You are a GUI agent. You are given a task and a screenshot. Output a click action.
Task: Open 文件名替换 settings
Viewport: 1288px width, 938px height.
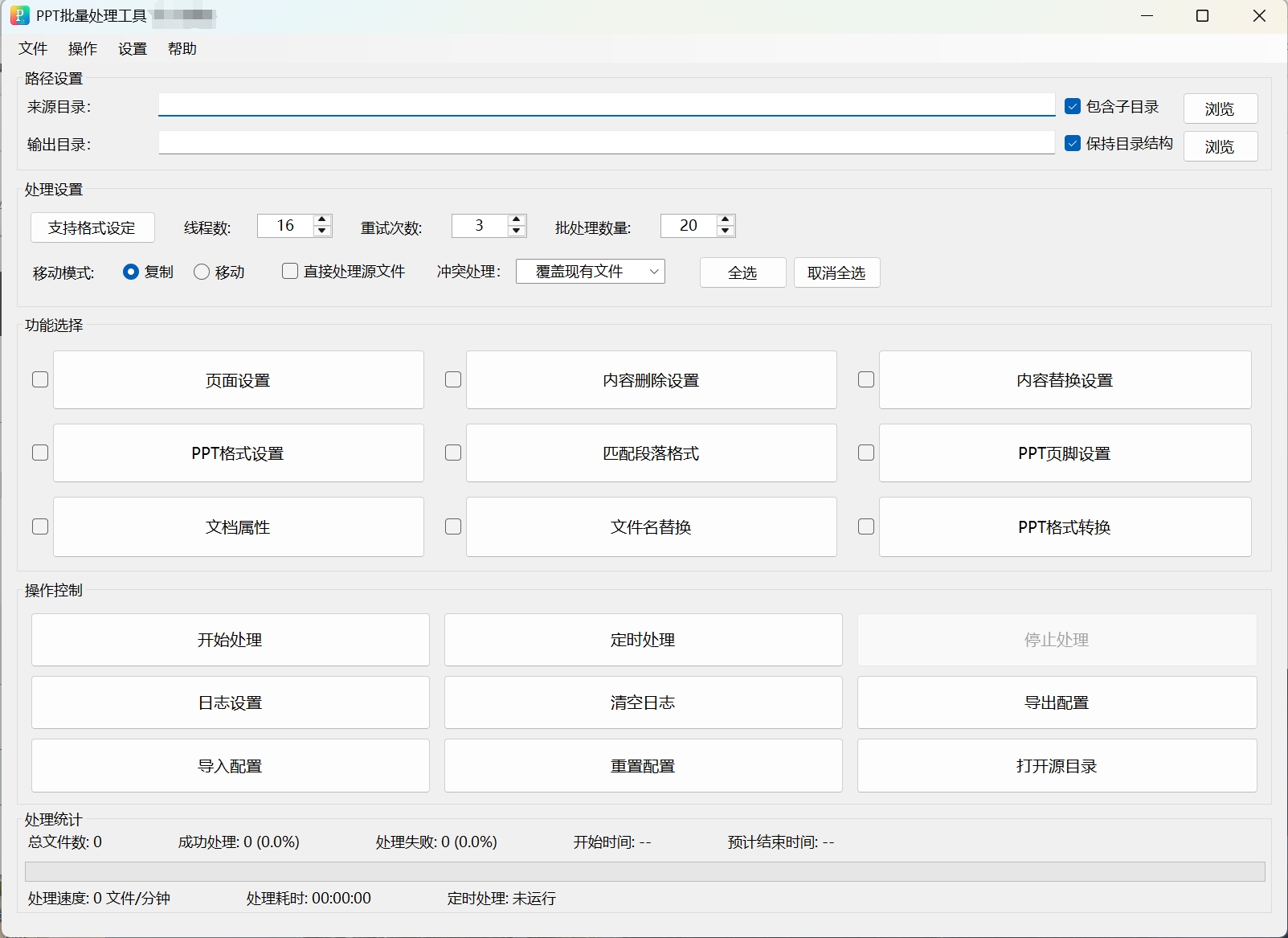coord(652,526)
